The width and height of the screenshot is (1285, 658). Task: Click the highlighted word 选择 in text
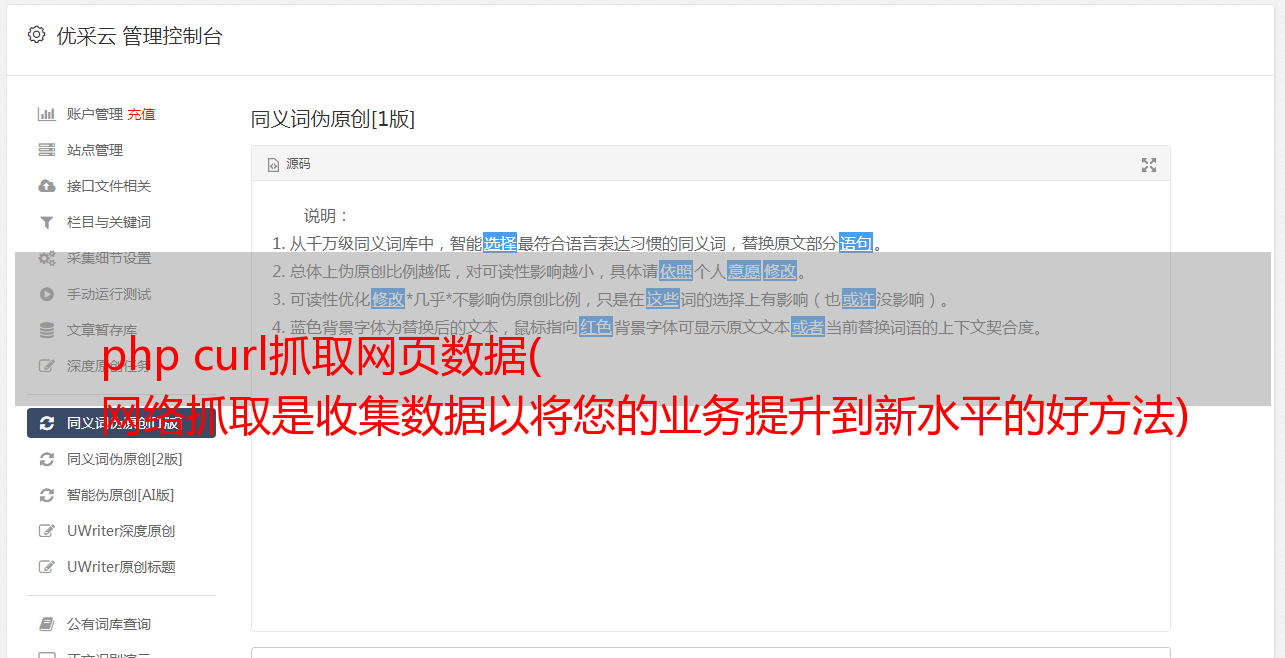tap(500, 243)
